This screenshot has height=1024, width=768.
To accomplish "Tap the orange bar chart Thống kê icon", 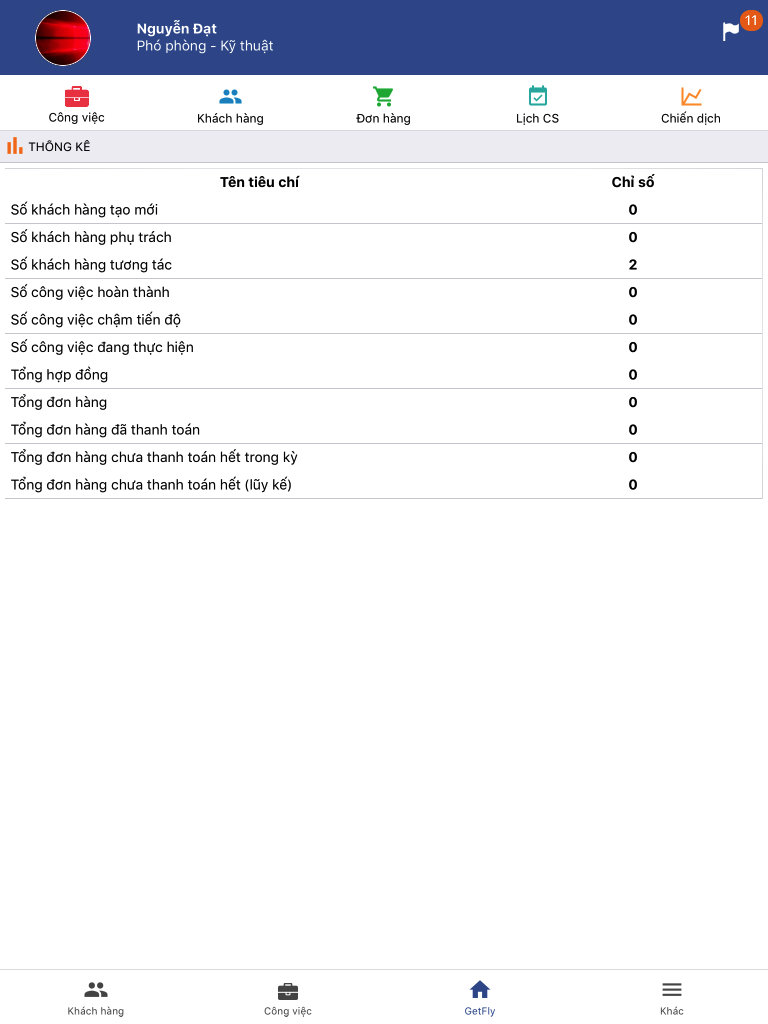I will tap(14, 146).
